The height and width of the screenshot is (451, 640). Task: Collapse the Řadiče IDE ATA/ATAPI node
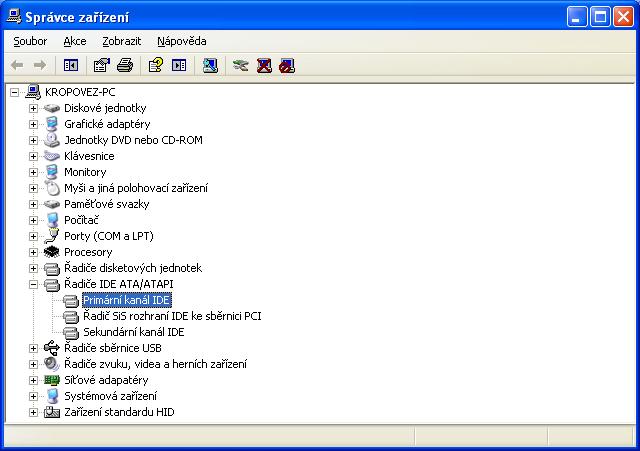33,284
